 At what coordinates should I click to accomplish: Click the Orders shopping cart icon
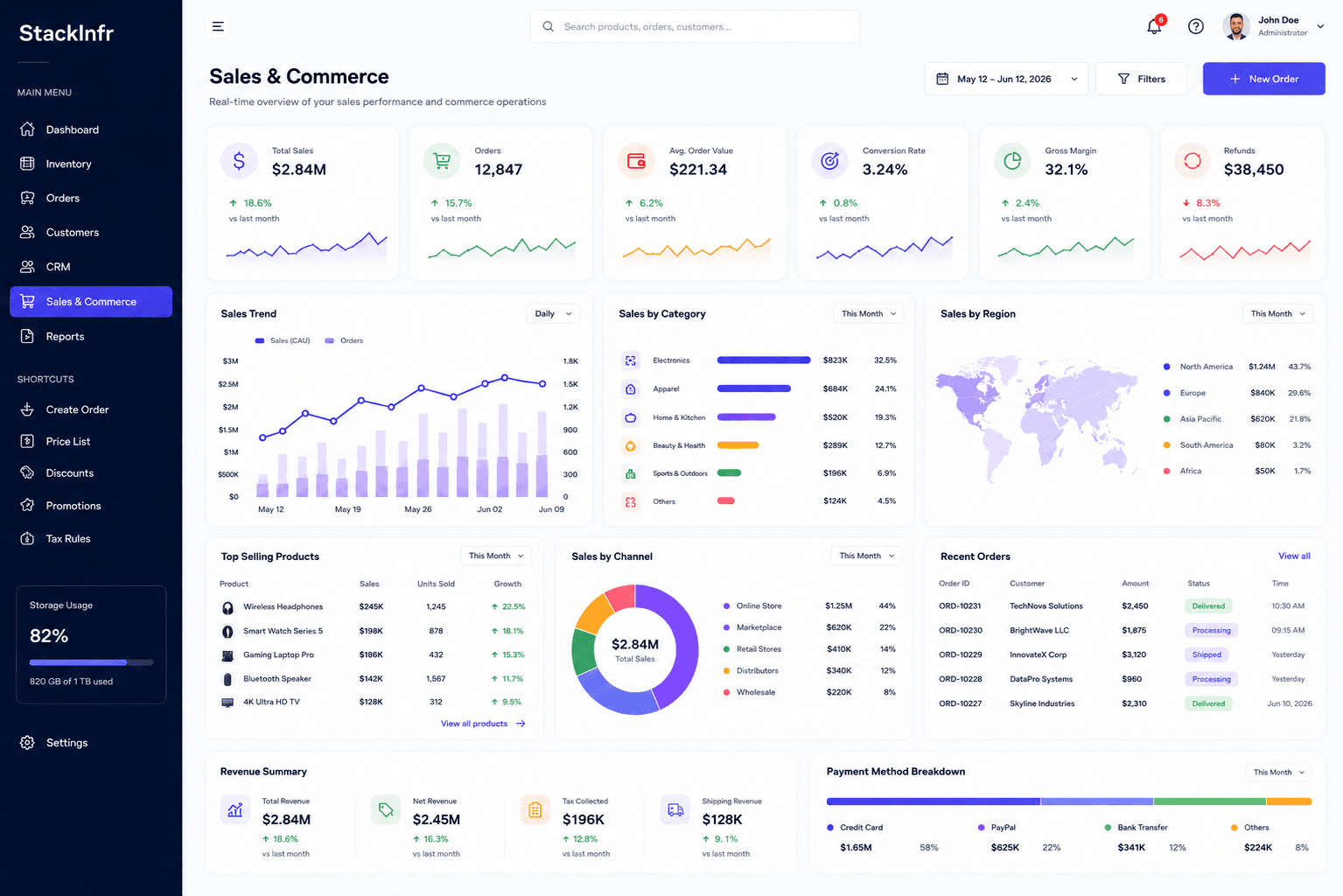tap(442, 161)
